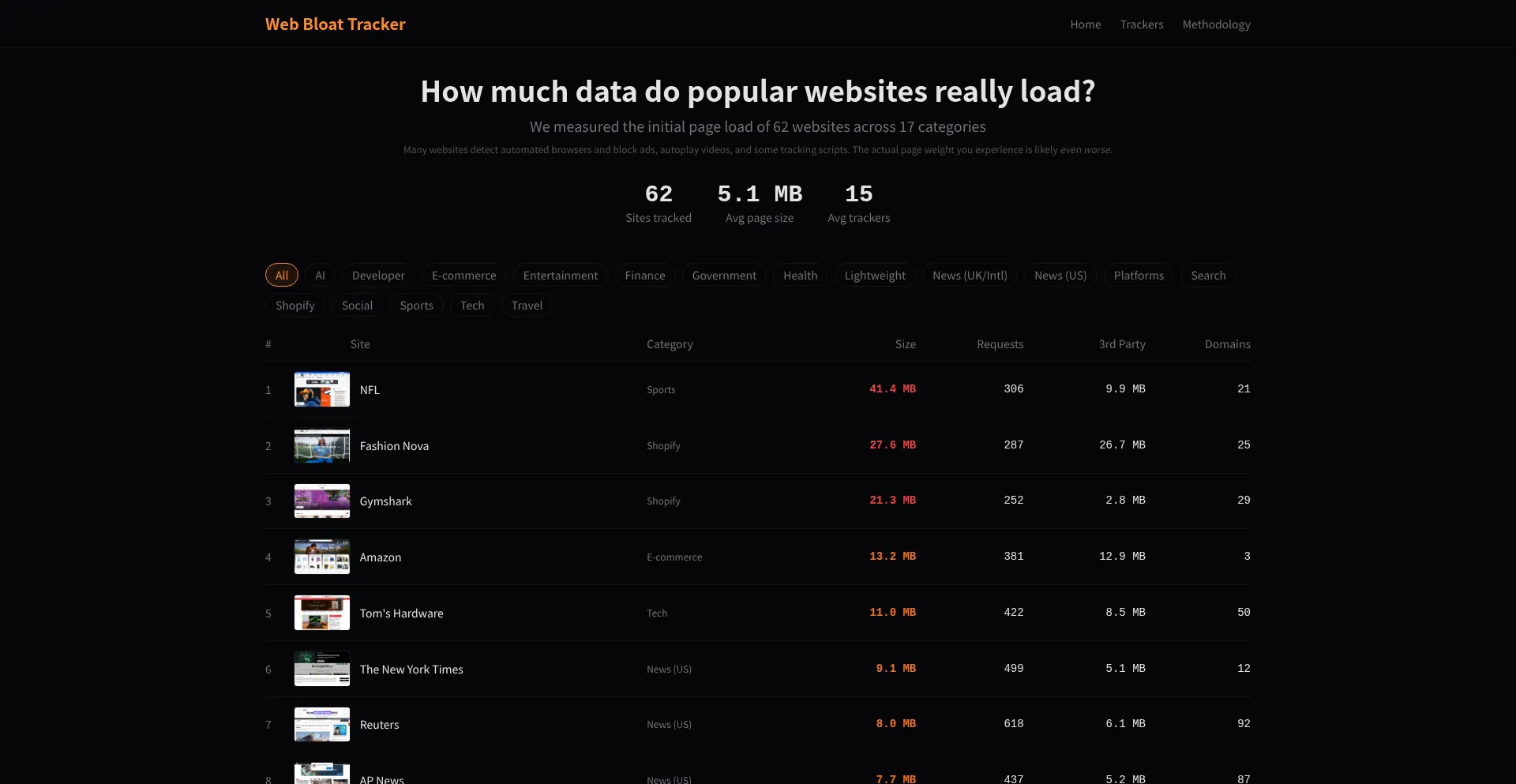The image size is (1516, 784).
Task: Open the Amazon screenshot thumbnail
Action: click(322, 557)
